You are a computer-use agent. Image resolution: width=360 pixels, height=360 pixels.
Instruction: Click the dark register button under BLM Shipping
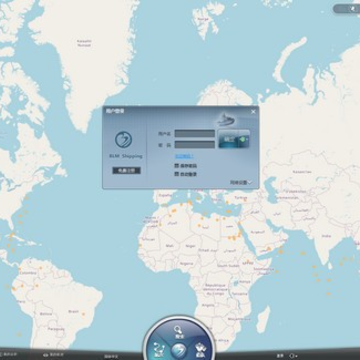click(x=126, y=170)
